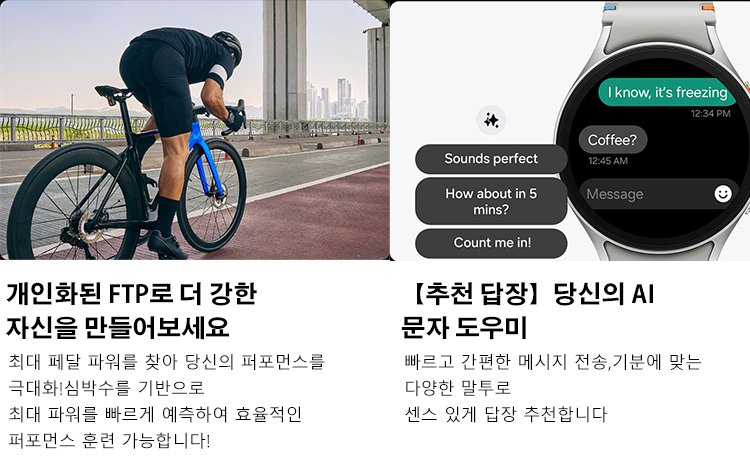
Task: Click the cyclist's black helmet
Action: tap(227, 46)
